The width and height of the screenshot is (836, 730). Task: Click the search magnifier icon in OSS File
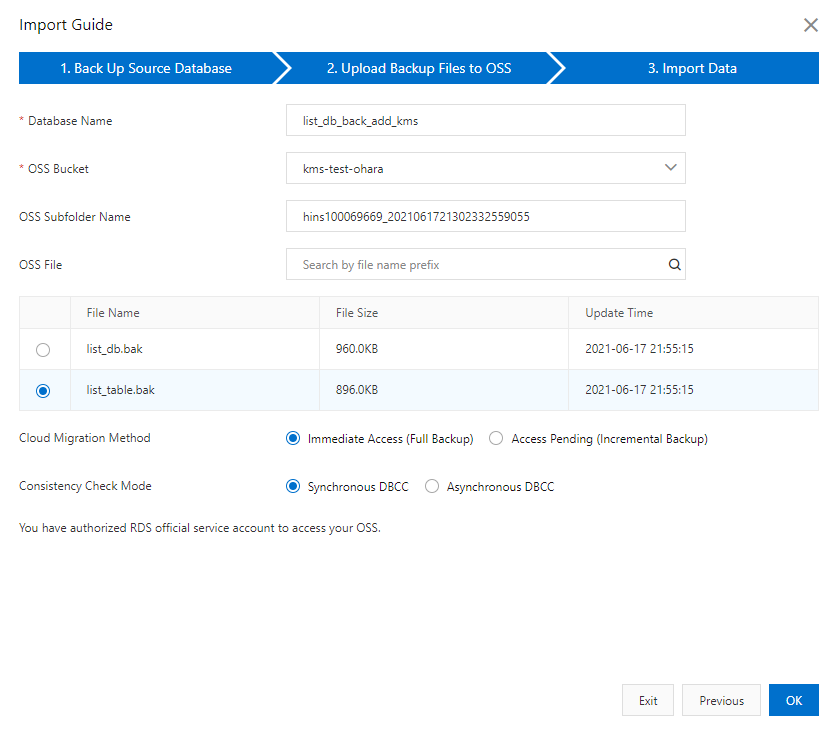coord(674,264)
